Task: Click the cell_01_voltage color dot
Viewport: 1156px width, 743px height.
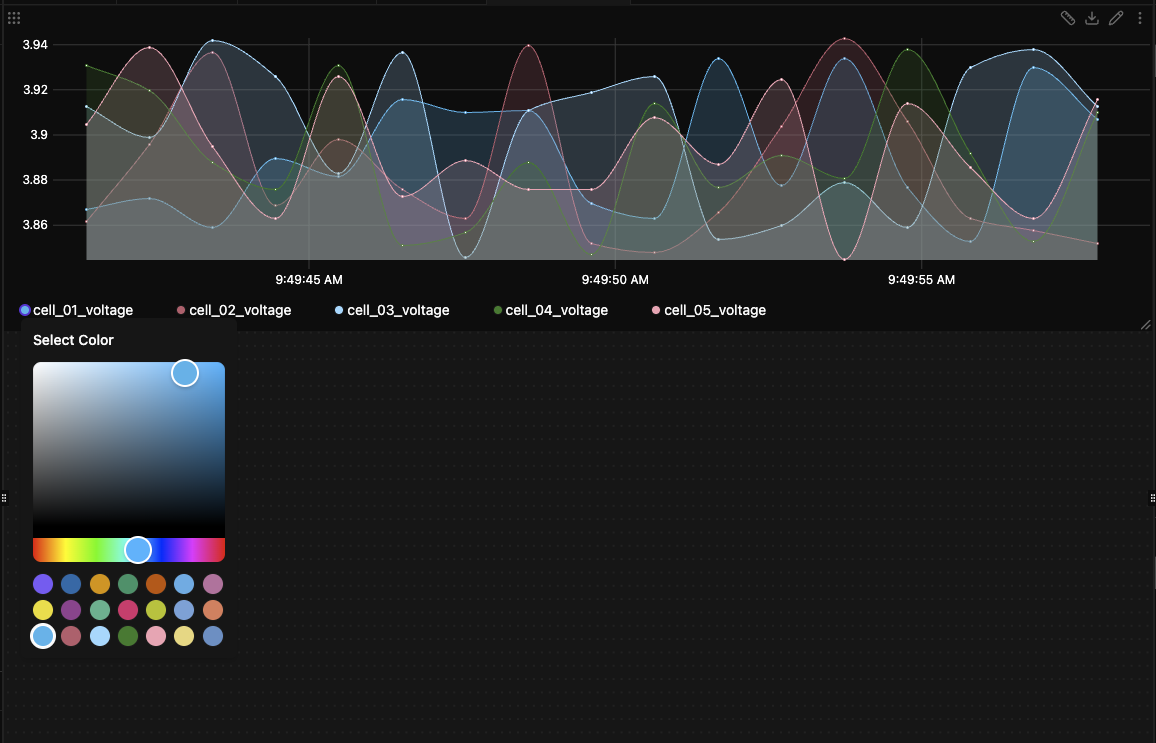Action: click(24, 310)
